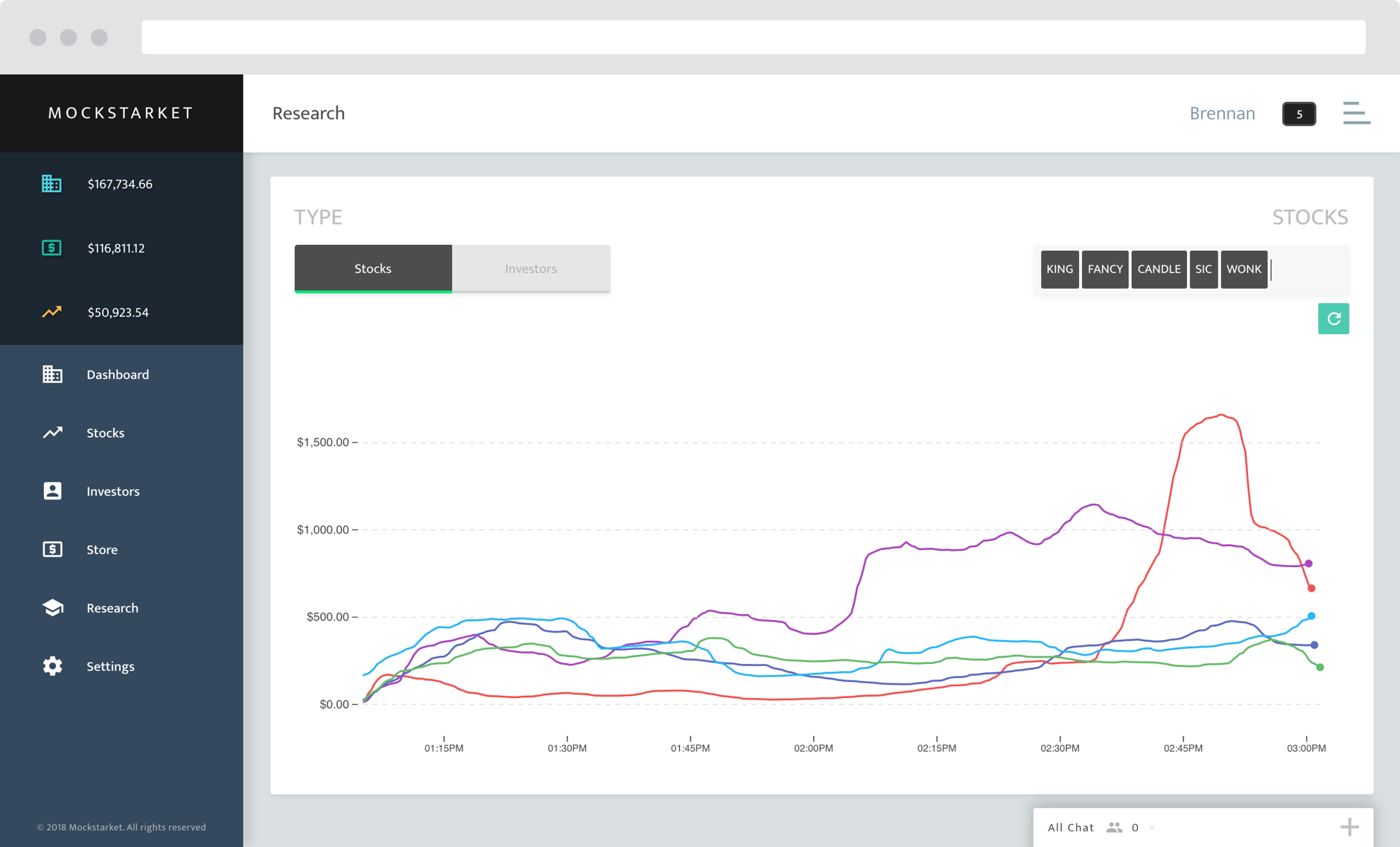Image resolution: width=1400 pixels, height=847 pixels.
Task: Open Dashboard from the sidebar
Action: [x=117, y=374]
